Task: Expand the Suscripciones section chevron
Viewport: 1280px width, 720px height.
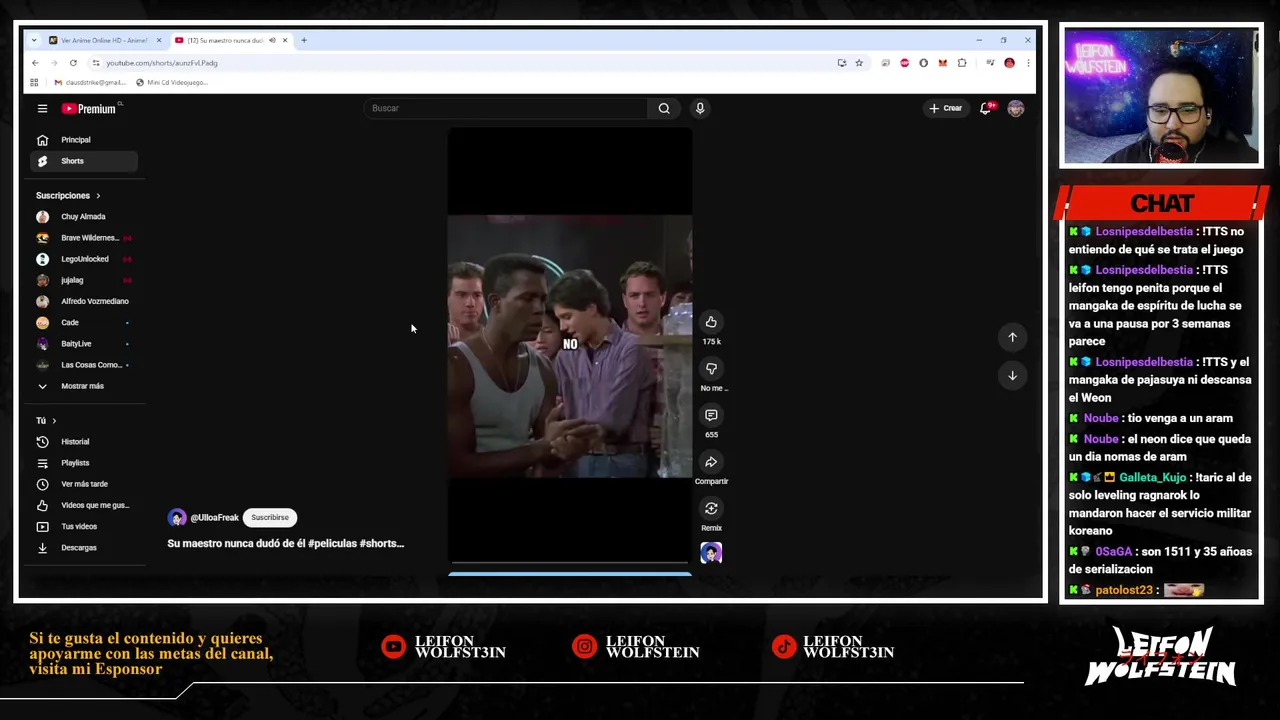Action: (98, 196)
